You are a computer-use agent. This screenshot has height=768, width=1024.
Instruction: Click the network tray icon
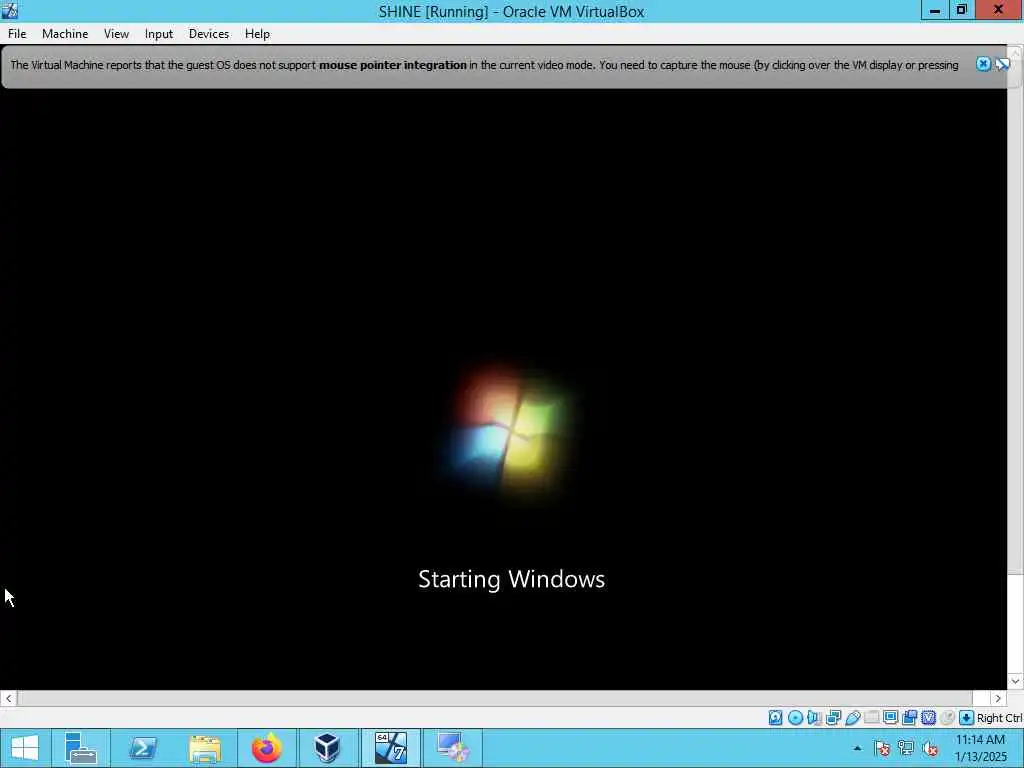(x=906, y=748)
